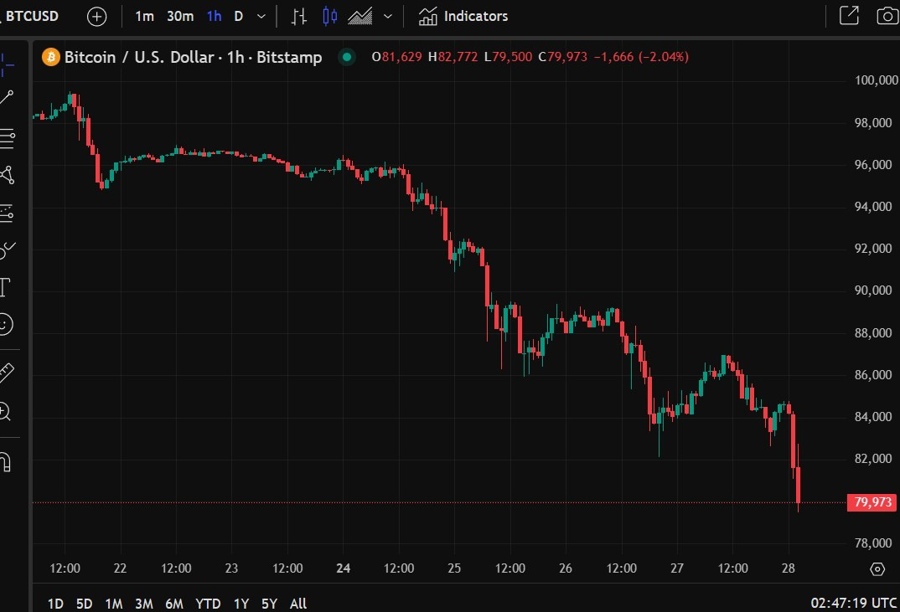The image size is (900, 612).
Task: Toggle the magnet mode tool
Action: coord(6,462)
